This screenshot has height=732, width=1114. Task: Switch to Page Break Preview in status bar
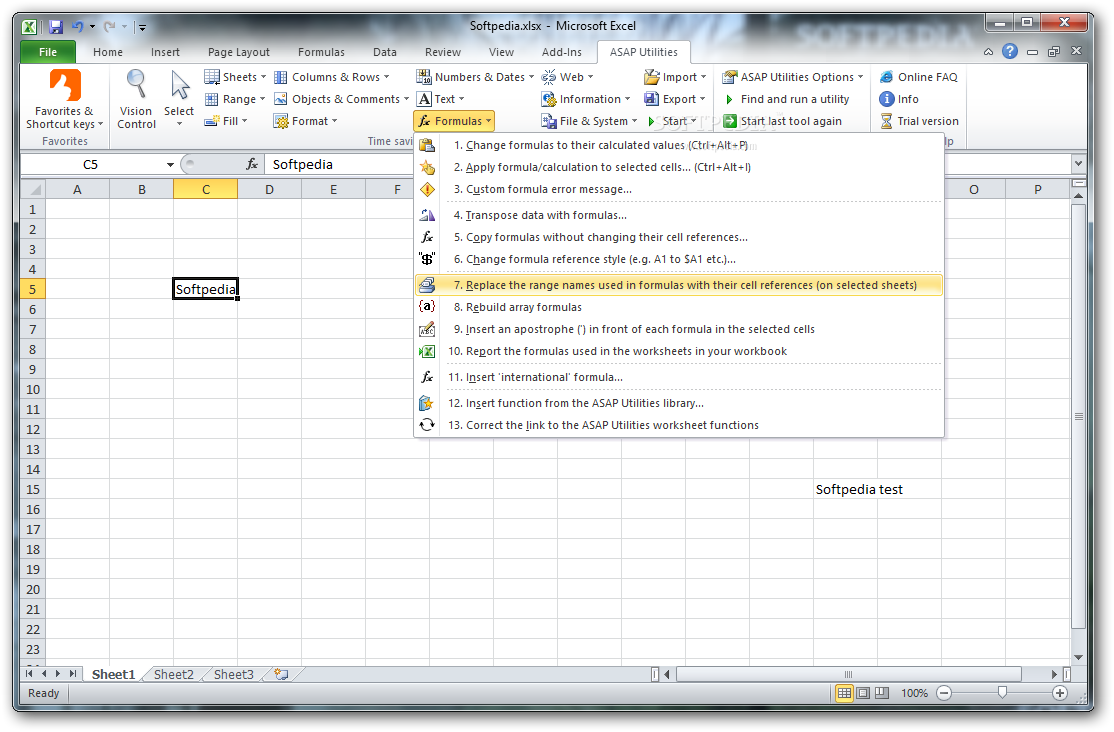tap(882, 693)
